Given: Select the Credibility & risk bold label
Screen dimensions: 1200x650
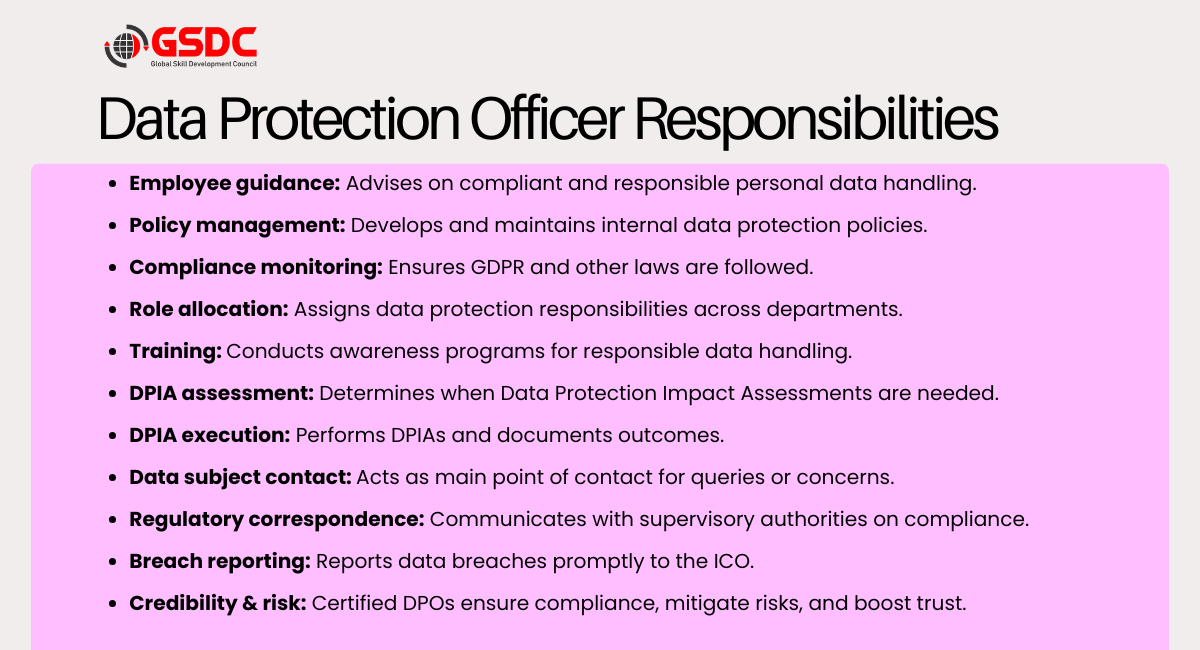Looking at the screenshot, I should 218,603.
